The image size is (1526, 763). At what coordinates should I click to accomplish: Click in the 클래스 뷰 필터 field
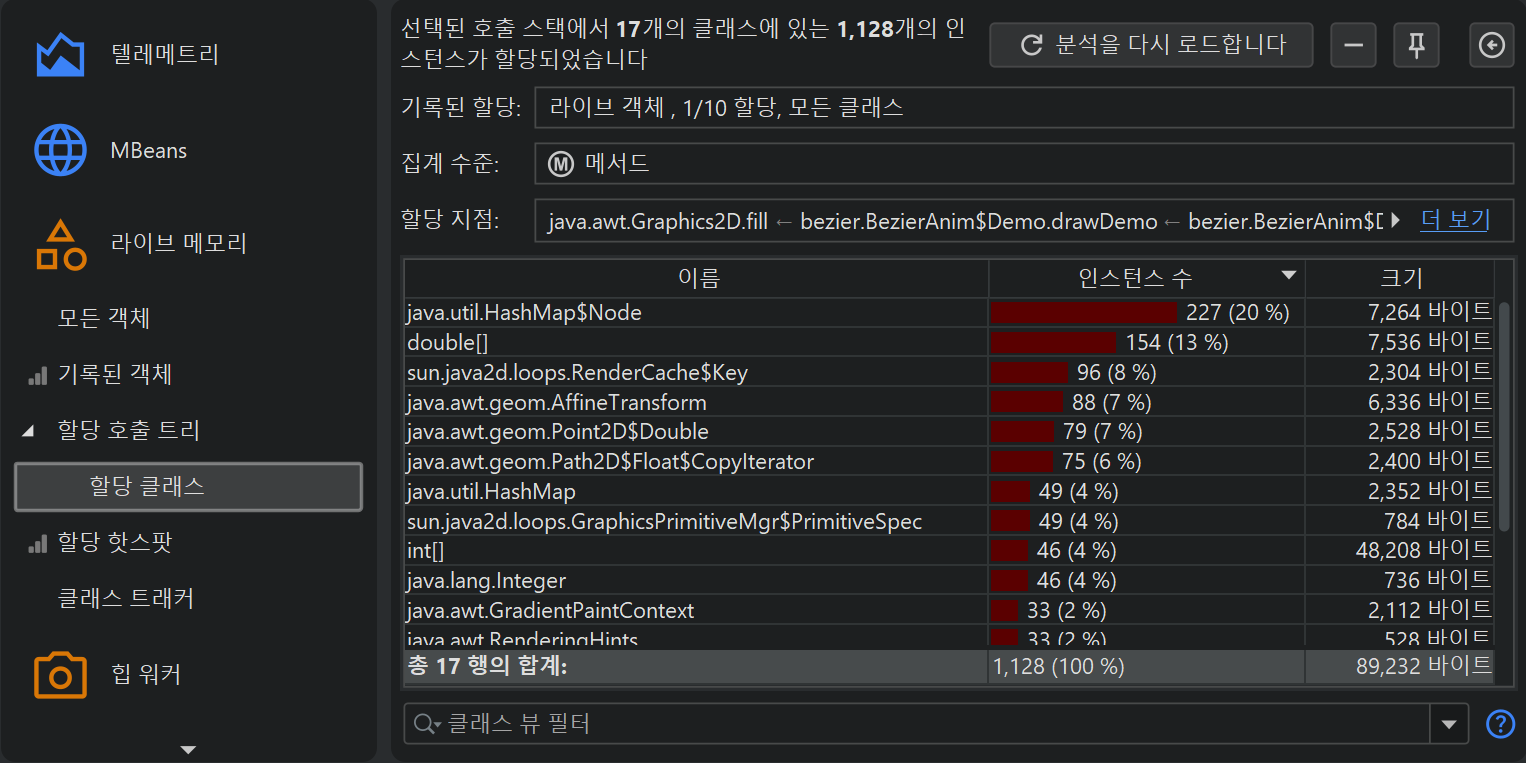point(920,724)
